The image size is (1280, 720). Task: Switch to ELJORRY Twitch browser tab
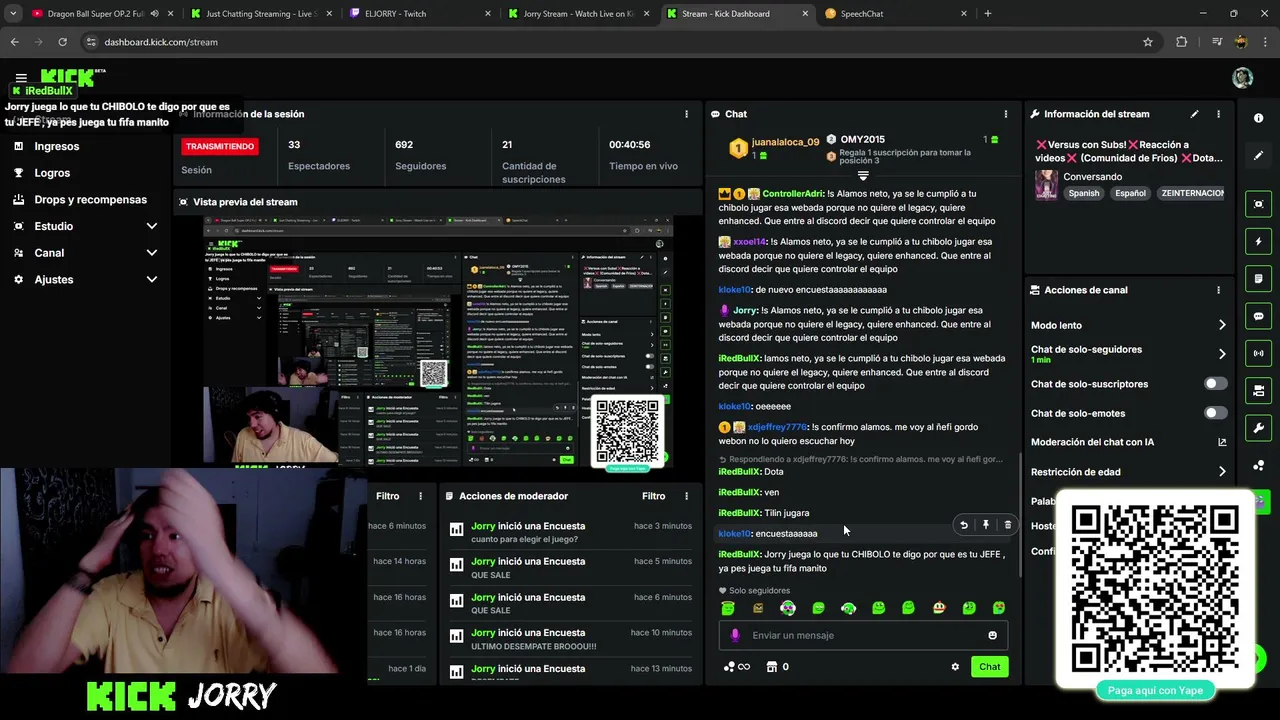(420, 14)
